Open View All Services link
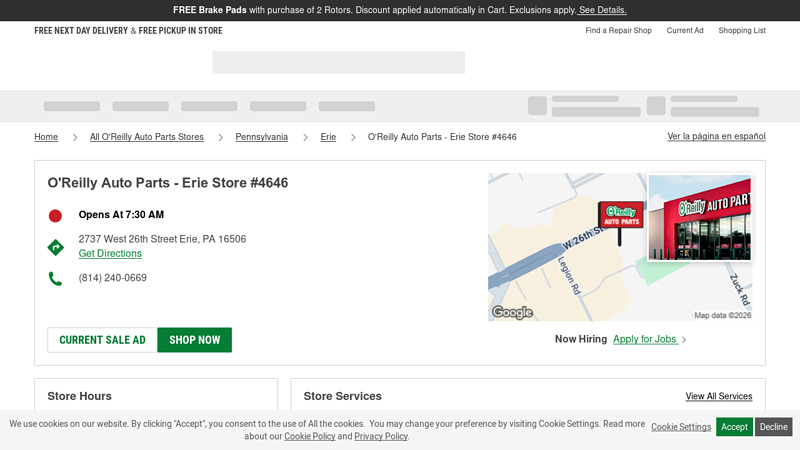This screenshot has height=450, width=800. [718, 396]
